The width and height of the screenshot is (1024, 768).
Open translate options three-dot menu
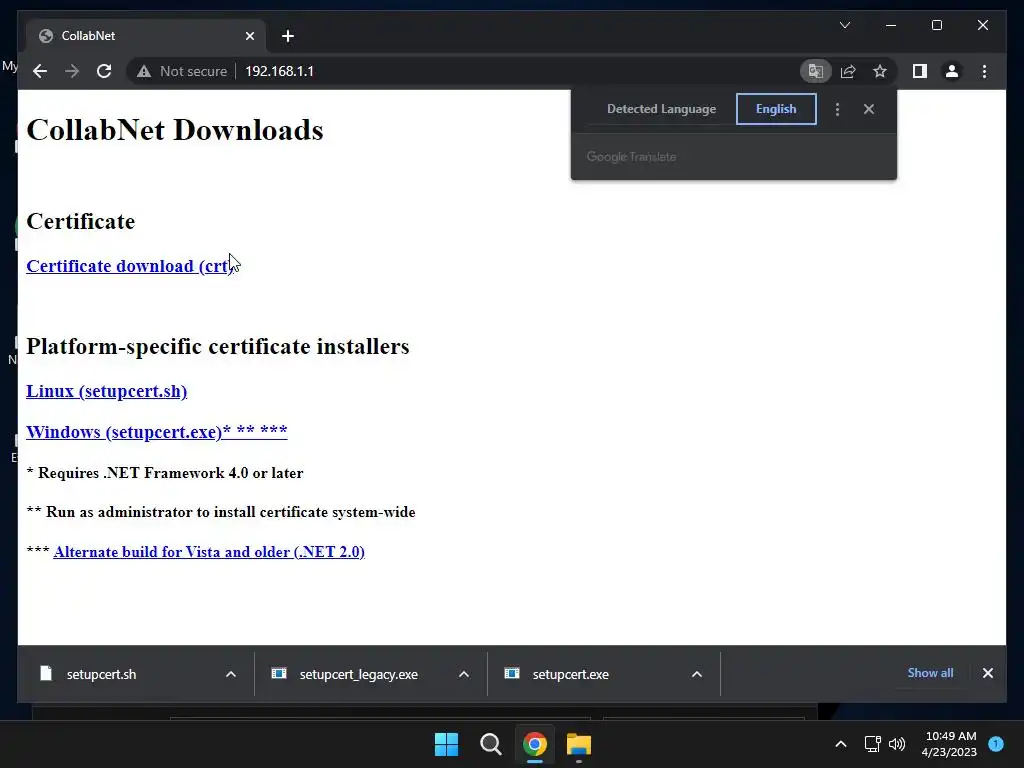(837, 109)
